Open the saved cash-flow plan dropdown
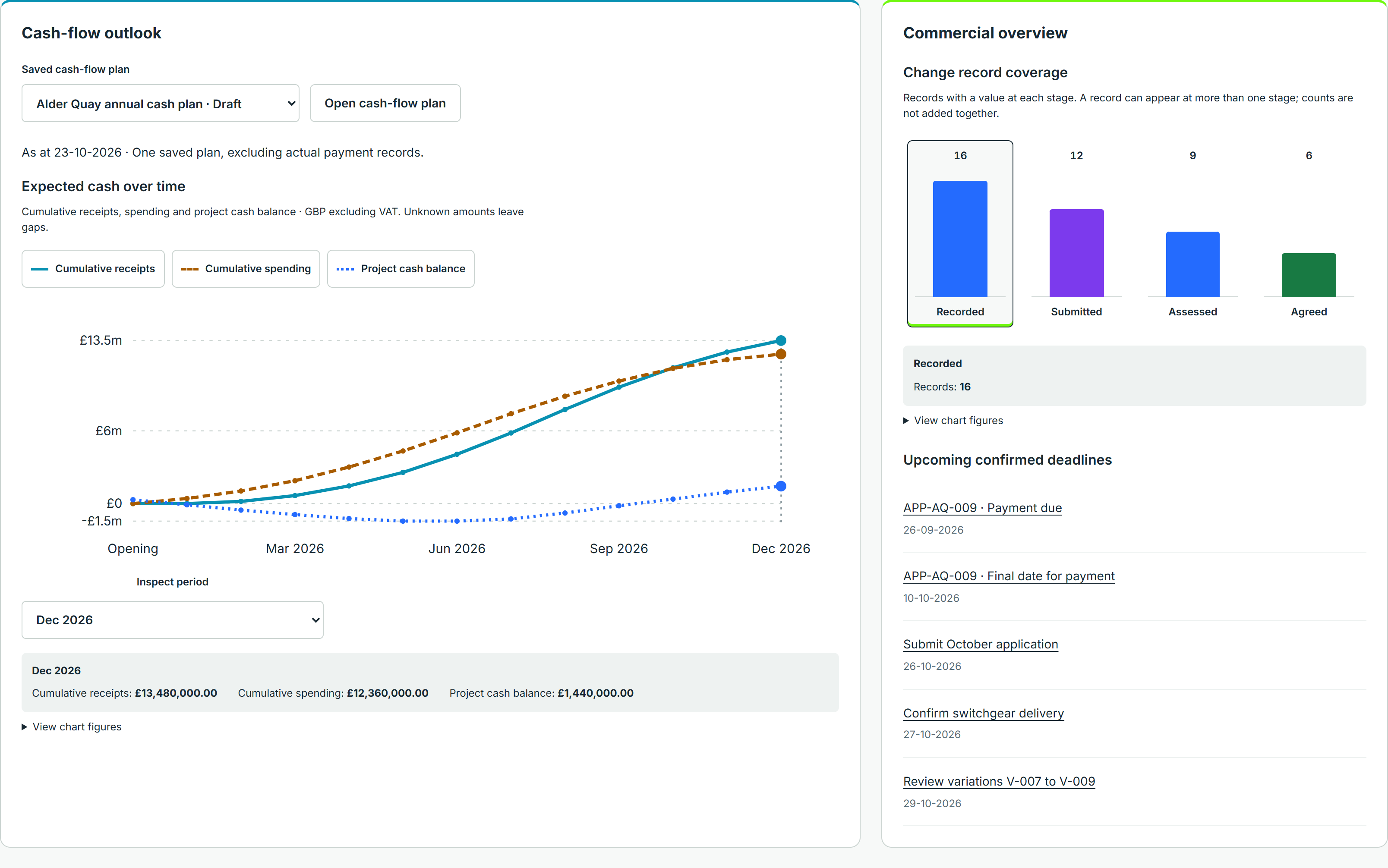 [x=160, y=104]
